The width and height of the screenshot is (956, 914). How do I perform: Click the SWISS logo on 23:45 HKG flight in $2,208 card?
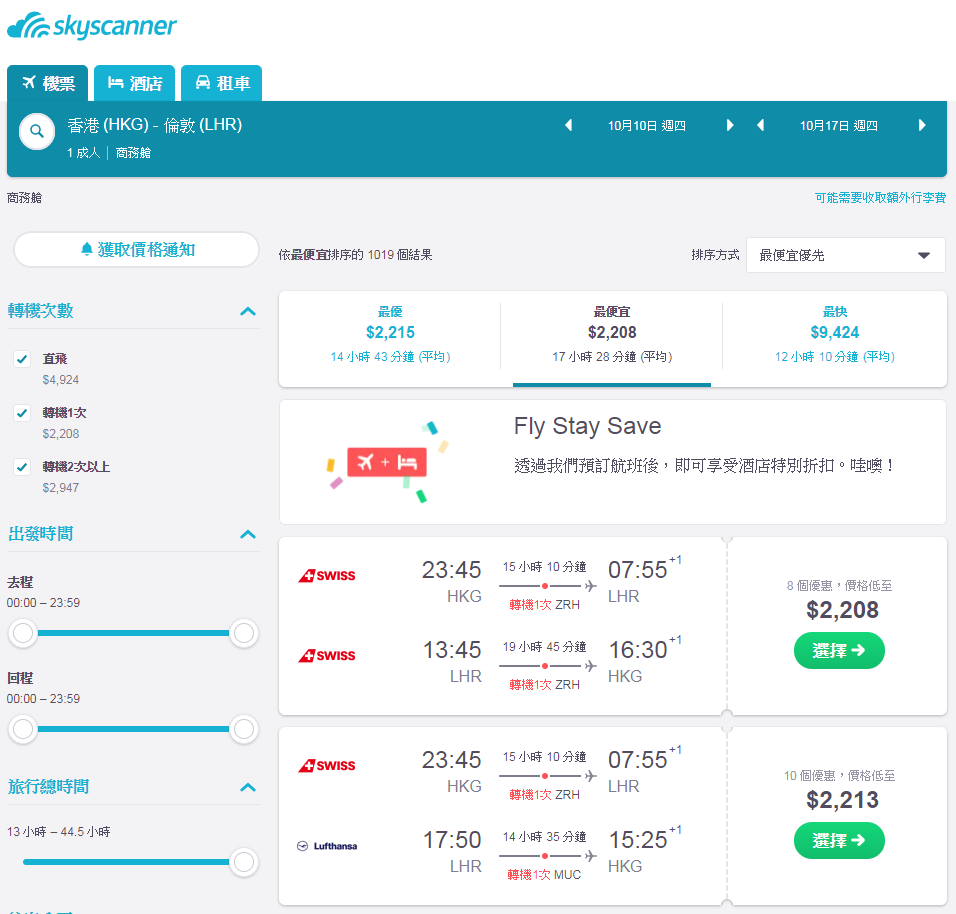(327, 576)
